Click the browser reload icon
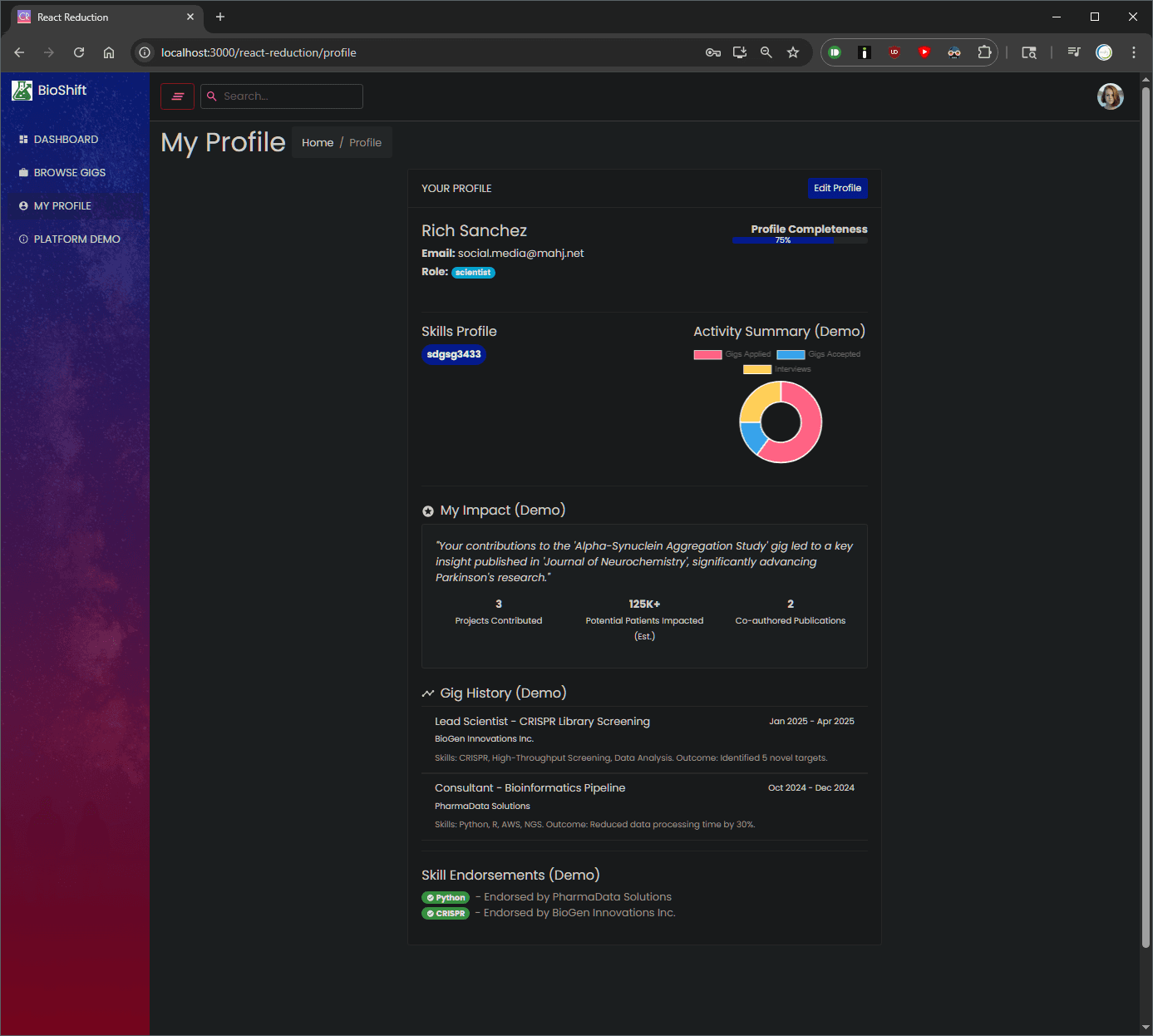Image resolution: width=1153 pixels, height=1036 pixels. tap(79, 52)
